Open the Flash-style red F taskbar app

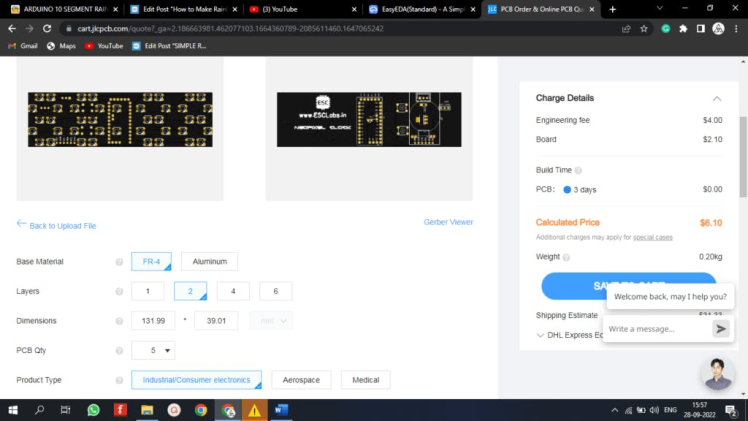[x=120, y=410]
